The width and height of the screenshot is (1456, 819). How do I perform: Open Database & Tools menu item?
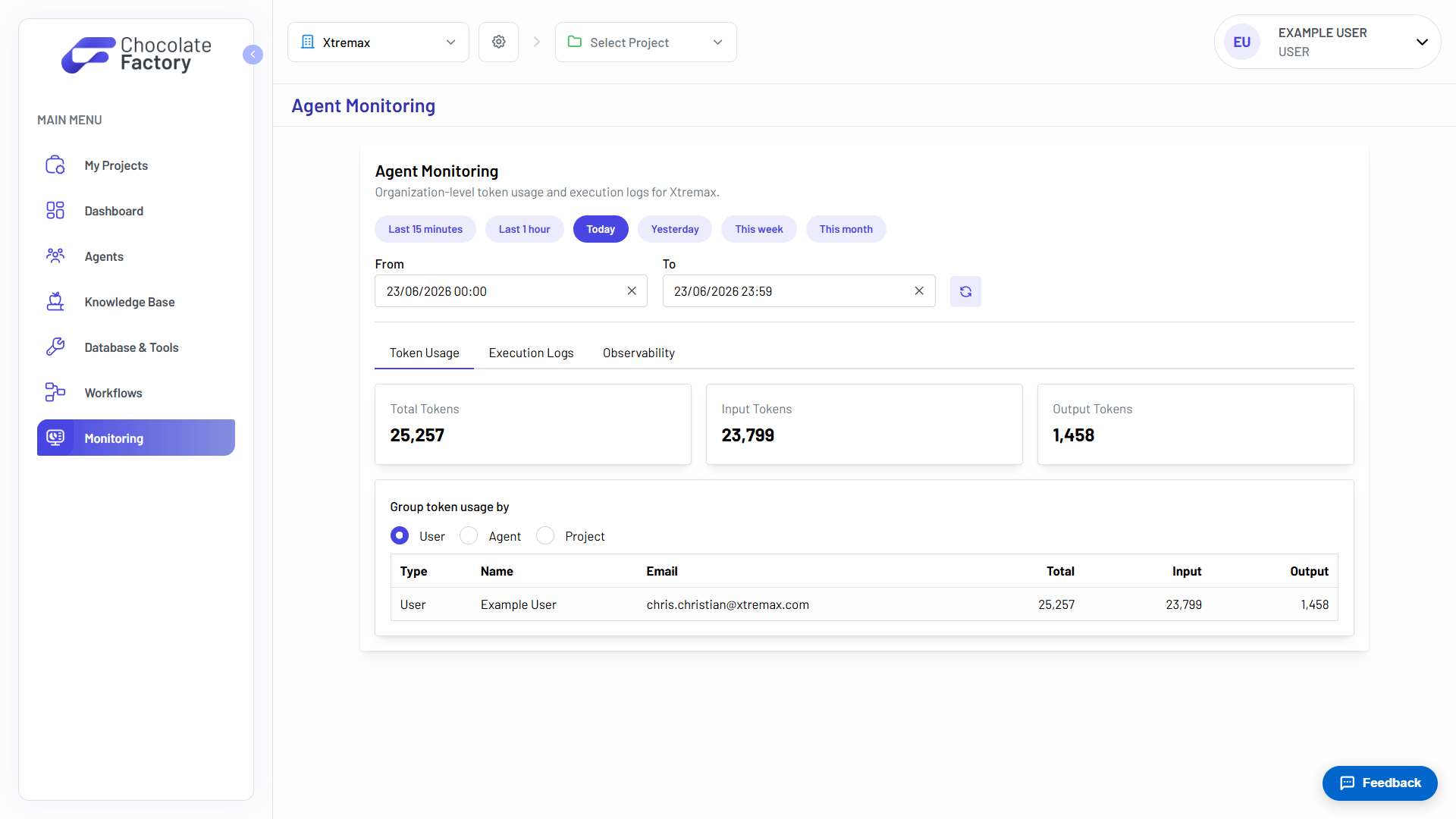tap(136, 347)
